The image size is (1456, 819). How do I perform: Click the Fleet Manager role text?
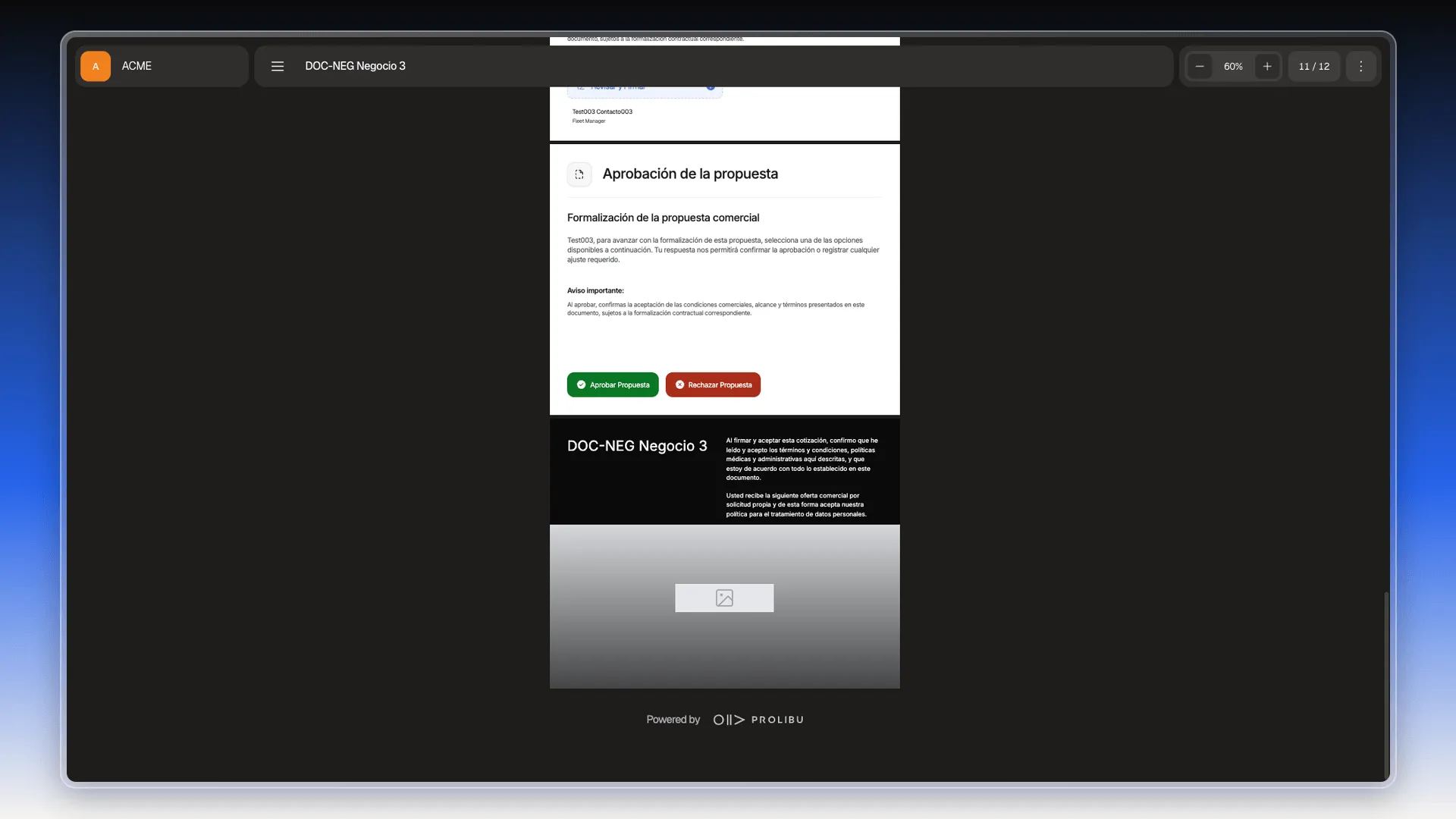[588, 121]
